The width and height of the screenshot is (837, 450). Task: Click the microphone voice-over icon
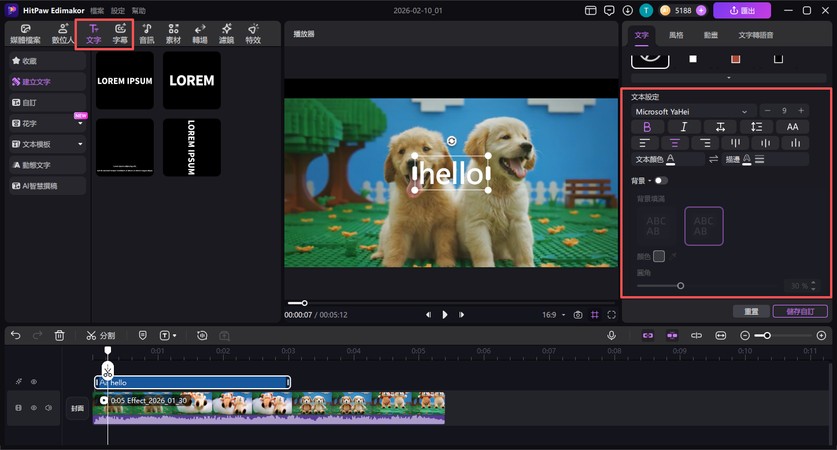coord(611,335)
